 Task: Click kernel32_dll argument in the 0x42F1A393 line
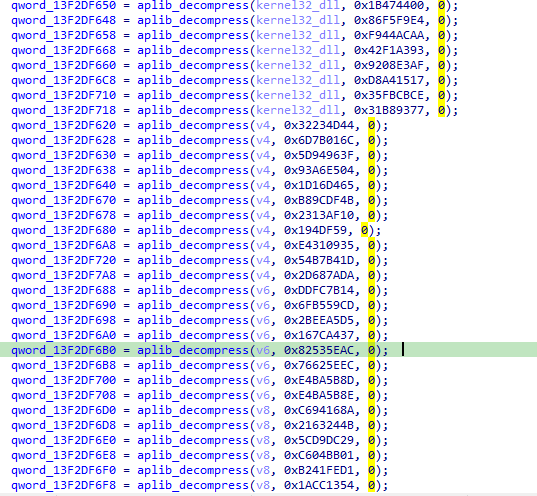[x=298, y=51]
